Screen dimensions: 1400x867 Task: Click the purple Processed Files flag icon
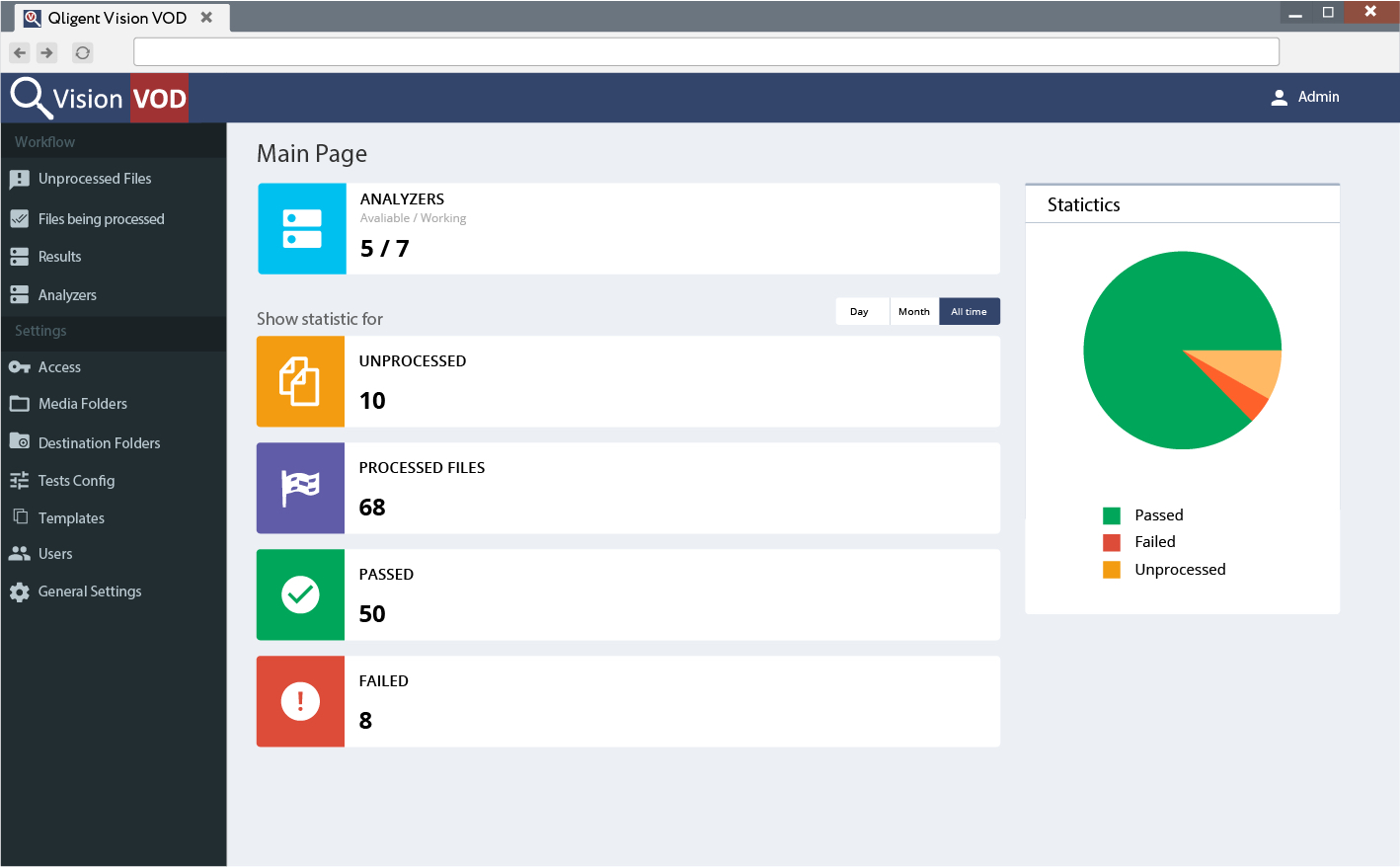(x=300, y=488)
